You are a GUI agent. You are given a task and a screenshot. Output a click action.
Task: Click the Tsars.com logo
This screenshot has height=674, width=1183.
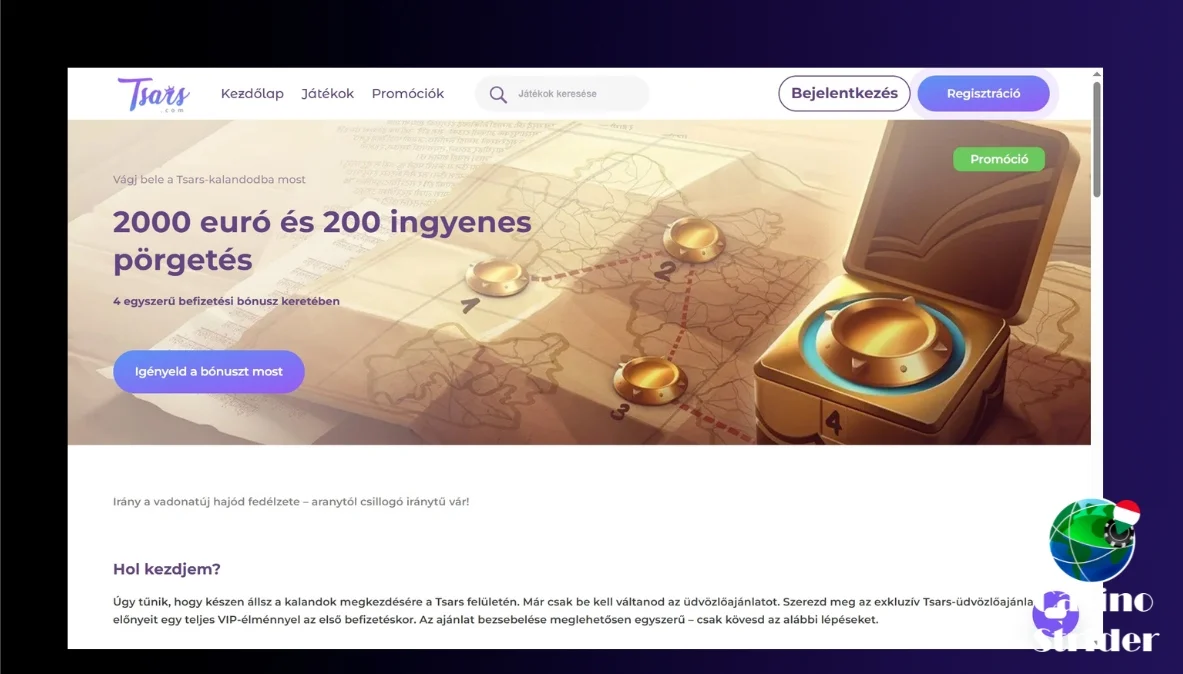tap(153, 94)
